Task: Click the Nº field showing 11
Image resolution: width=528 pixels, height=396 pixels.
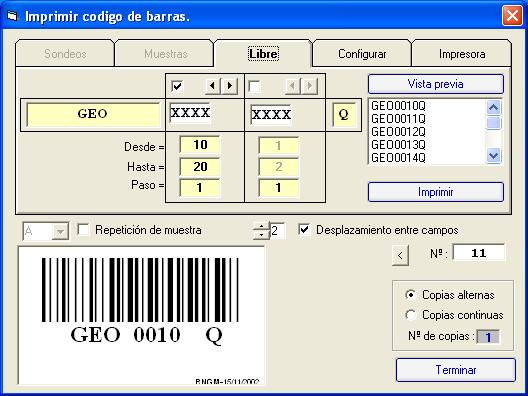Action: click(478, 253)
